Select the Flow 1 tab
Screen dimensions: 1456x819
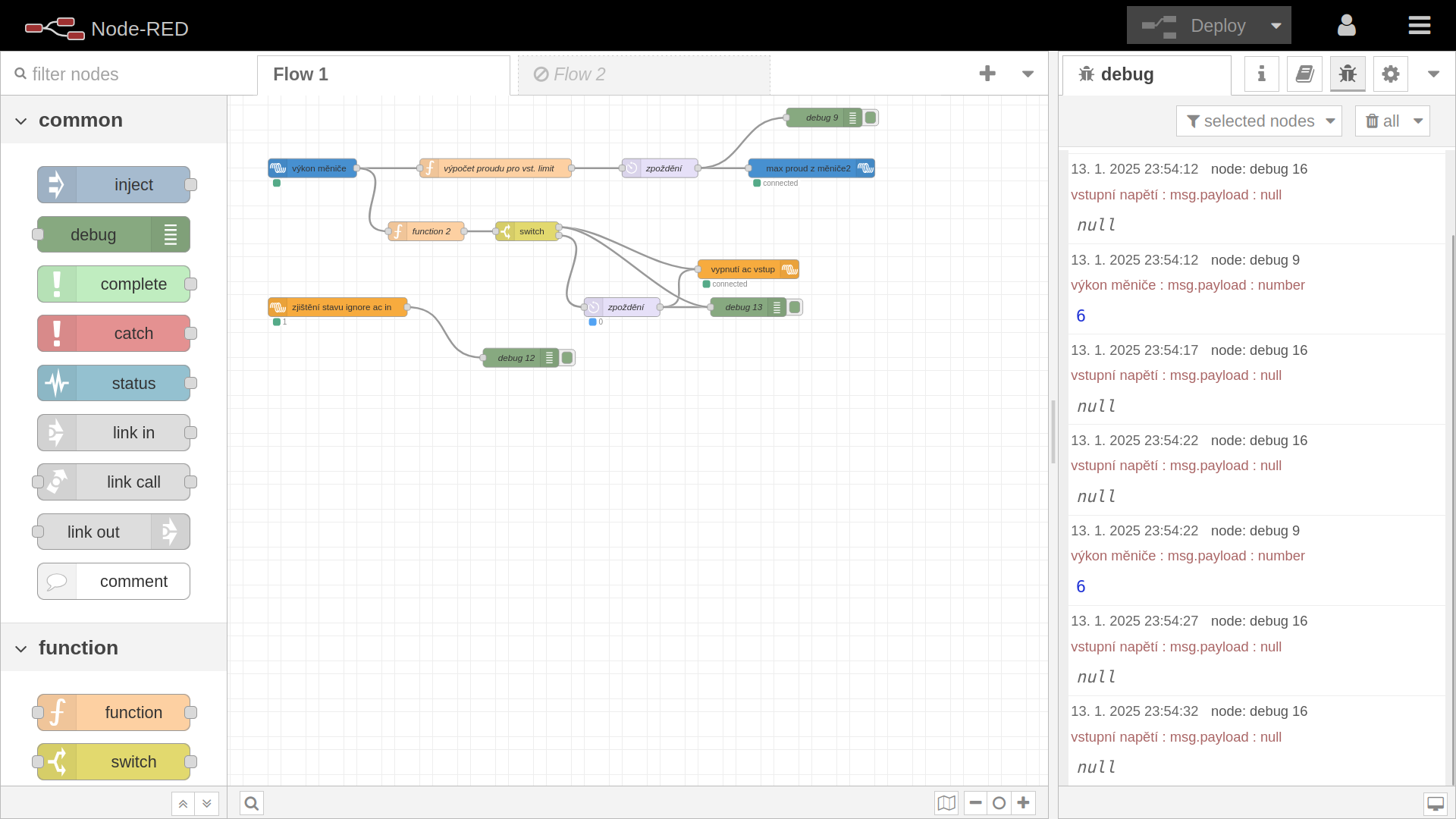383,74
